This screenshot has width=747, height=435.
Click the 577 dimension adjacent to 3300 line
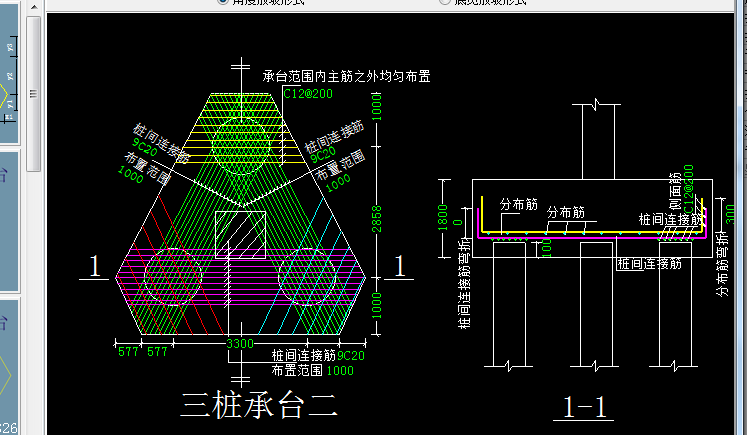click(157, 352)
